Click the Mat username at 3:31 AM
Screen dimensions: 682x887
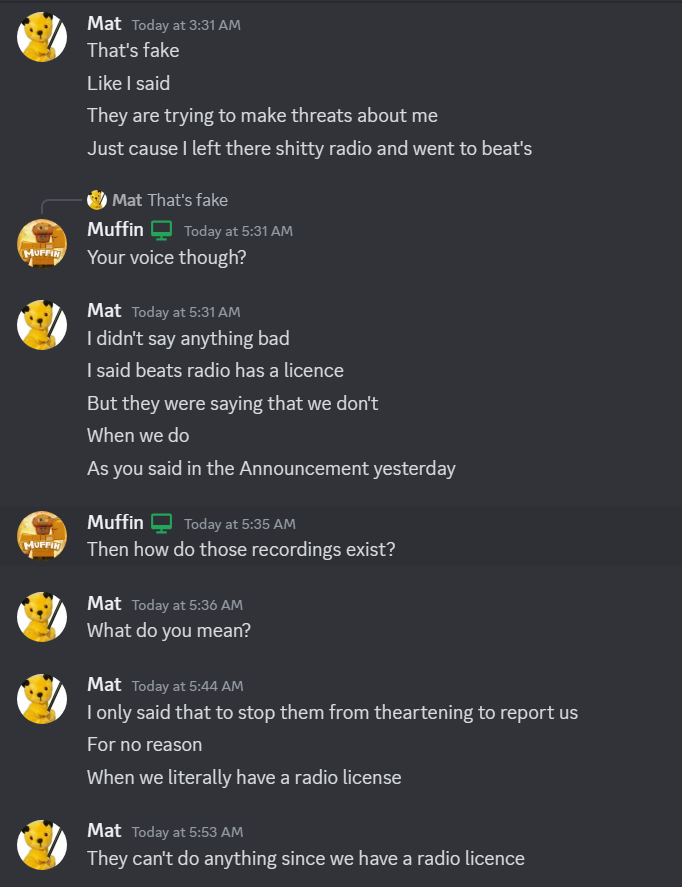click(104, 24)
